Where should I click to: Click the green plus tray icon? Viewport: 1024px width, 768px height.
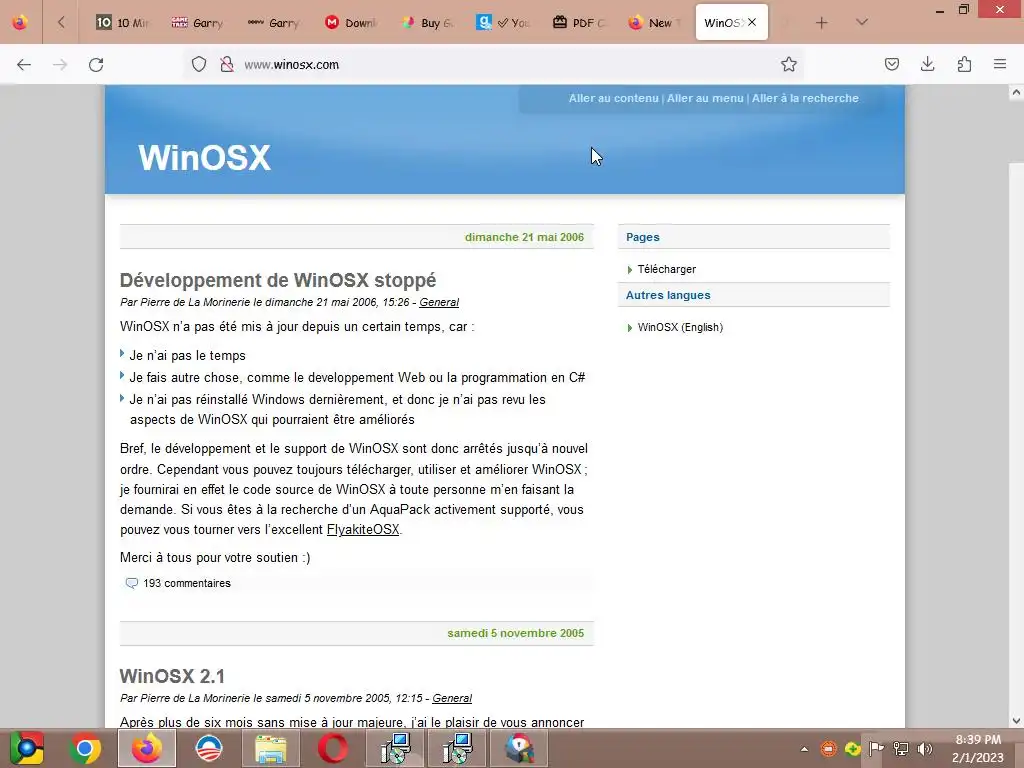pyautogui.click(x=852, y=749)
